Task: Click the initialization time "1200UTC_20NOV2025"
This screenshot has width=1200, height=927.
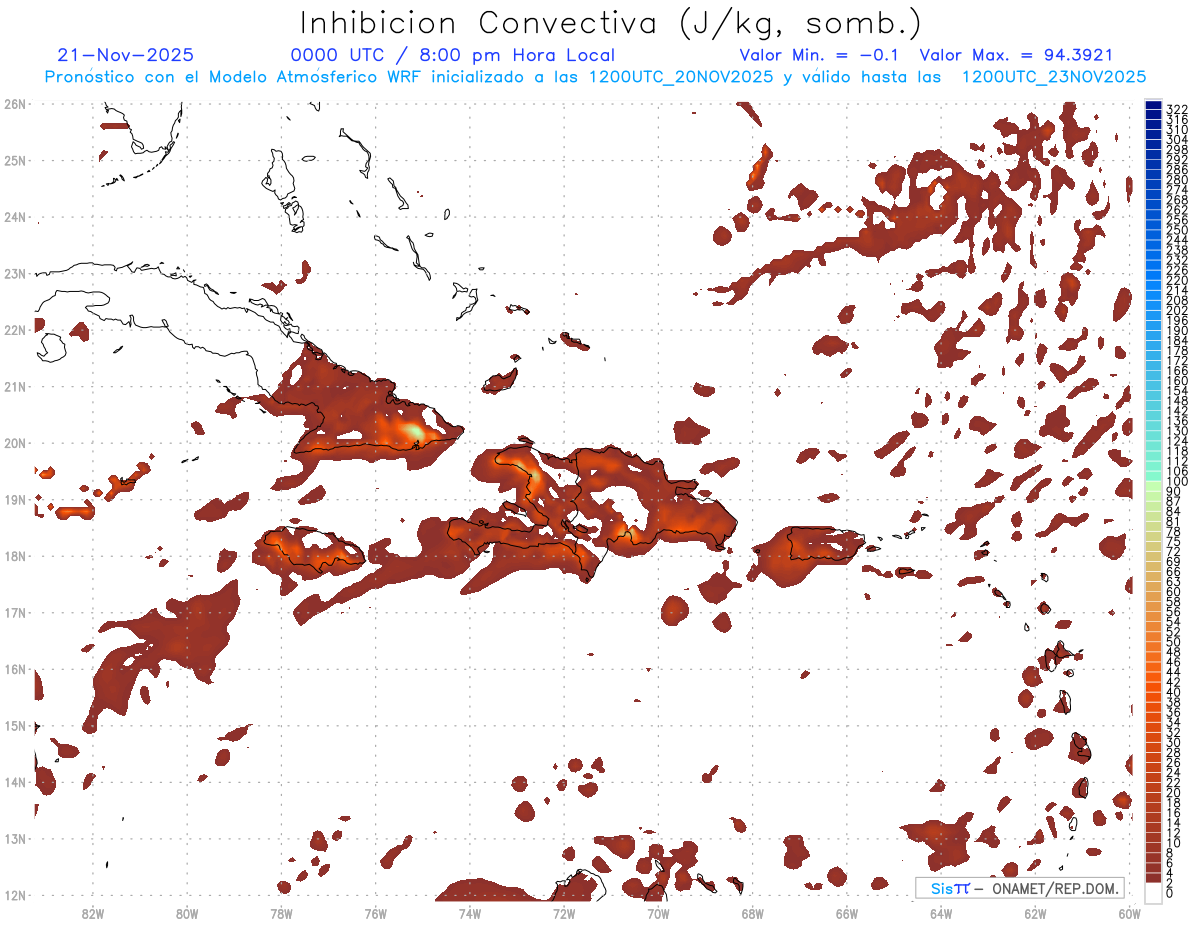Action: (681, 77)
